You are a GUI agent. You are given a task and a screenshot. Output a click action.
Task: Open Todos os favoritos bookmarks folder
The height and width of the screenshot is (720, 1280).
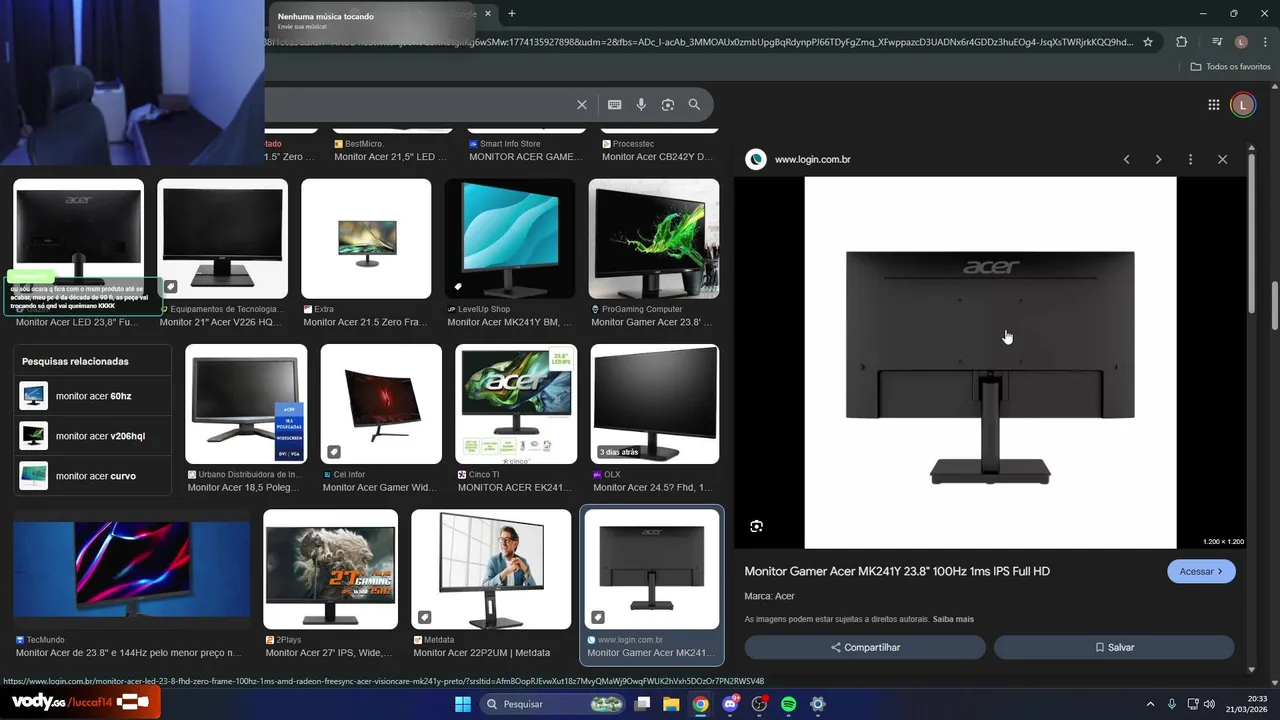tap(1230, 67)
